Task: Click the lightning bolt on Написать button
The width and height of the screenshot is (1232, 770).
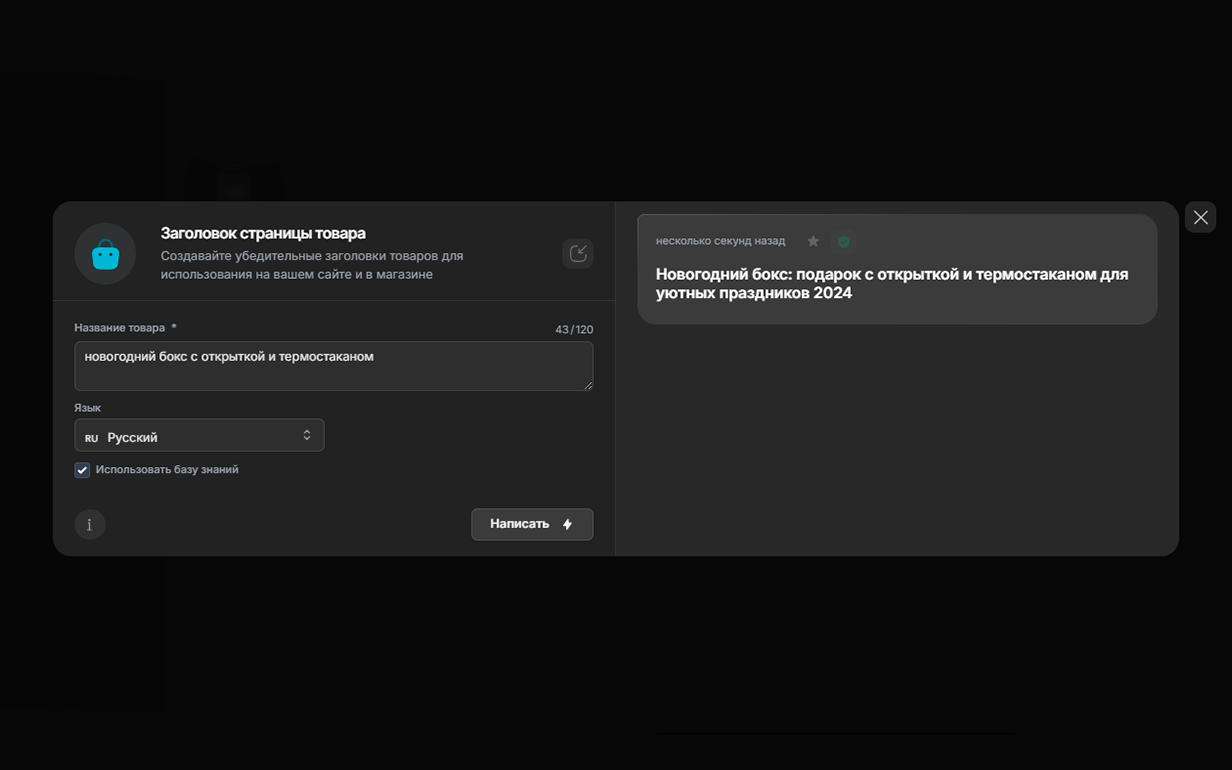Action: tap(567, 524)
